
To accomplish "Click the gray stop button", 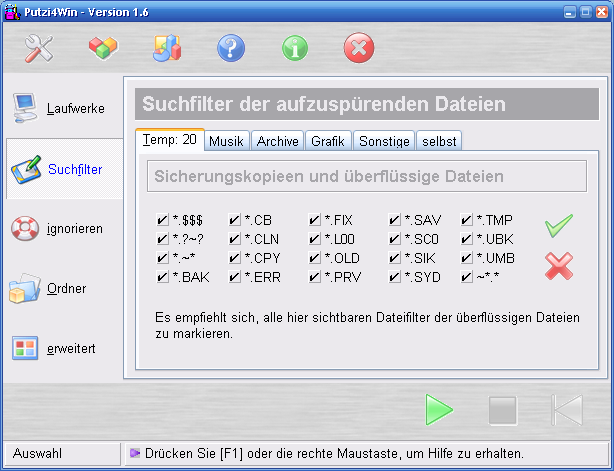I will [x=503, y=410].
